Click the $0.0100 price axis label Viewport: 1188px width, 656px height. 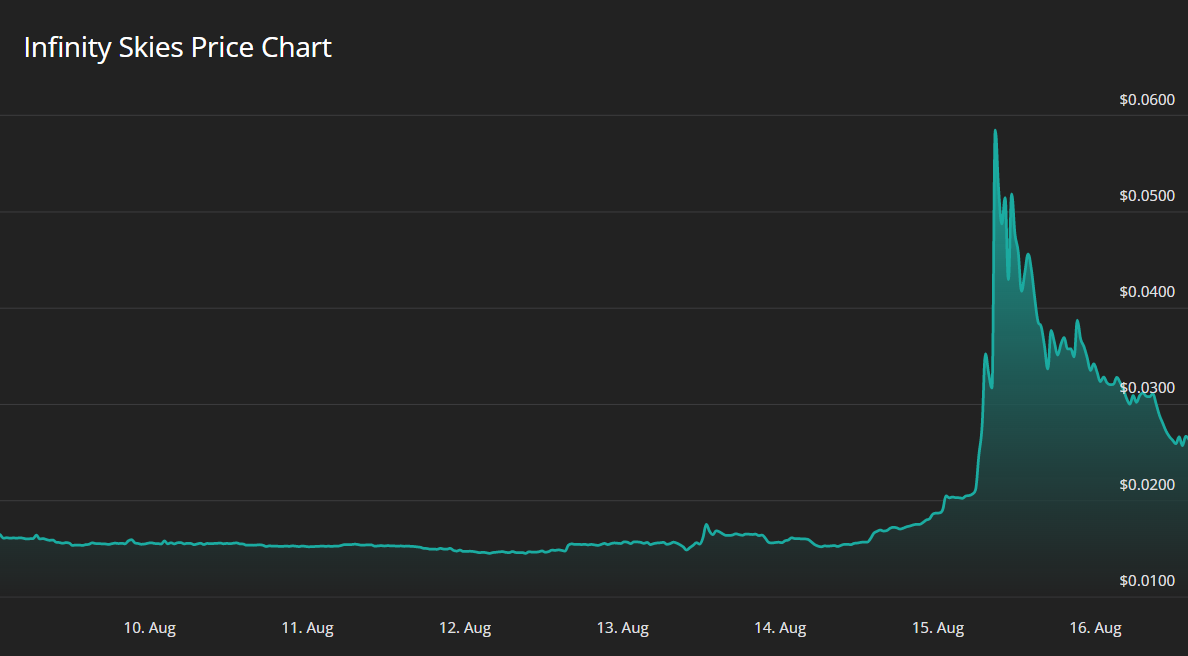(1148, 580)
